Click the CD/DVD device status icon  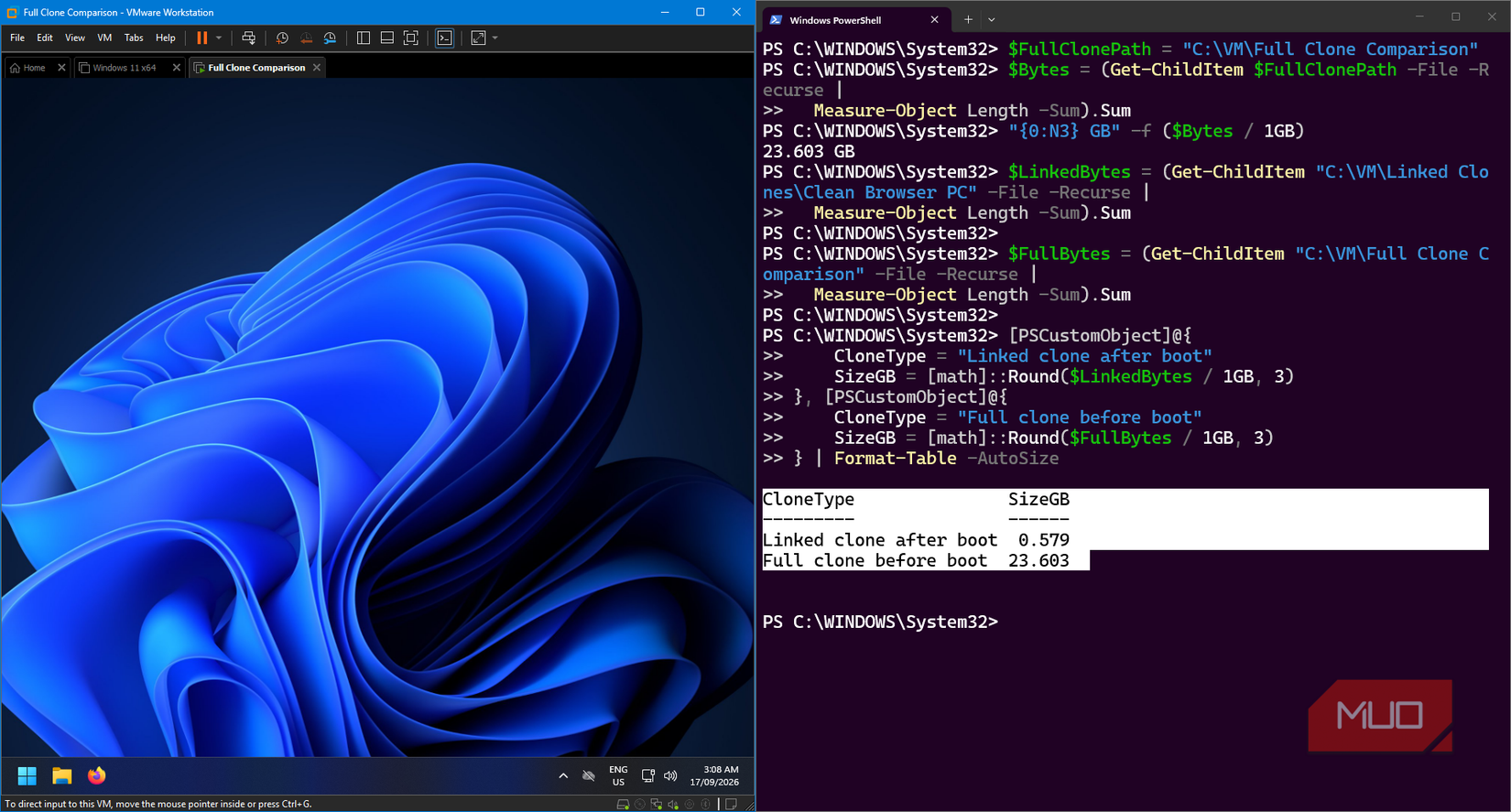(x=640, y=805)
